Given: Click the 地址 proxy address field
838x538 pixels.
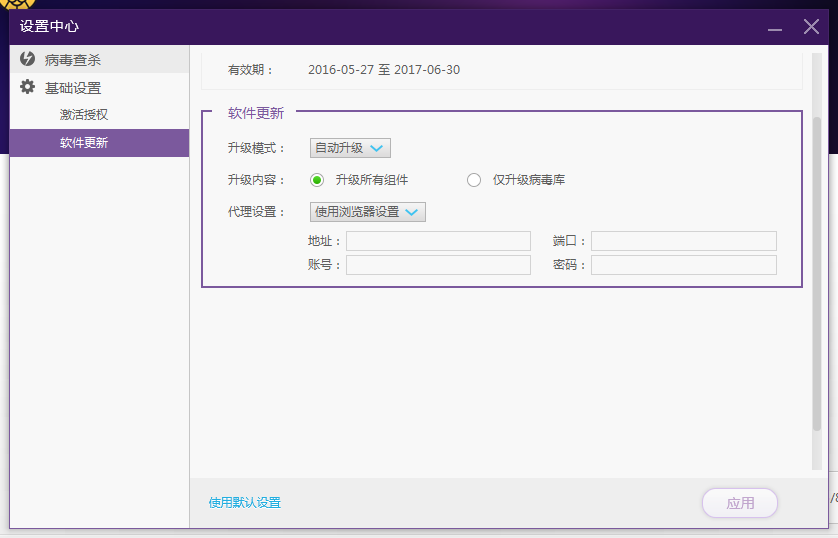Looking at the screenshot, I should 438,241.
